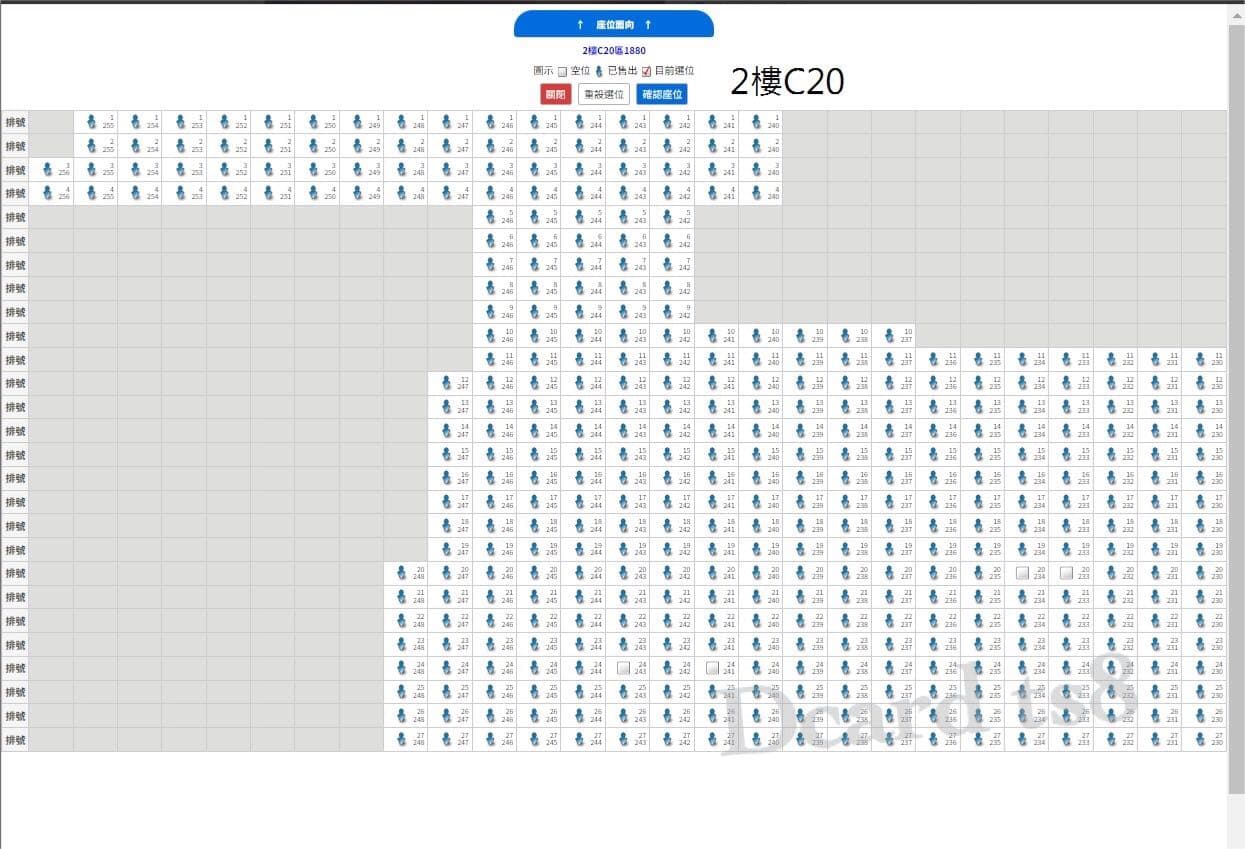Image resolution: width=1245 pixels, height=849 pixels.
Task: Select empty seat row 20 number 233
Action: [1067, 573]
